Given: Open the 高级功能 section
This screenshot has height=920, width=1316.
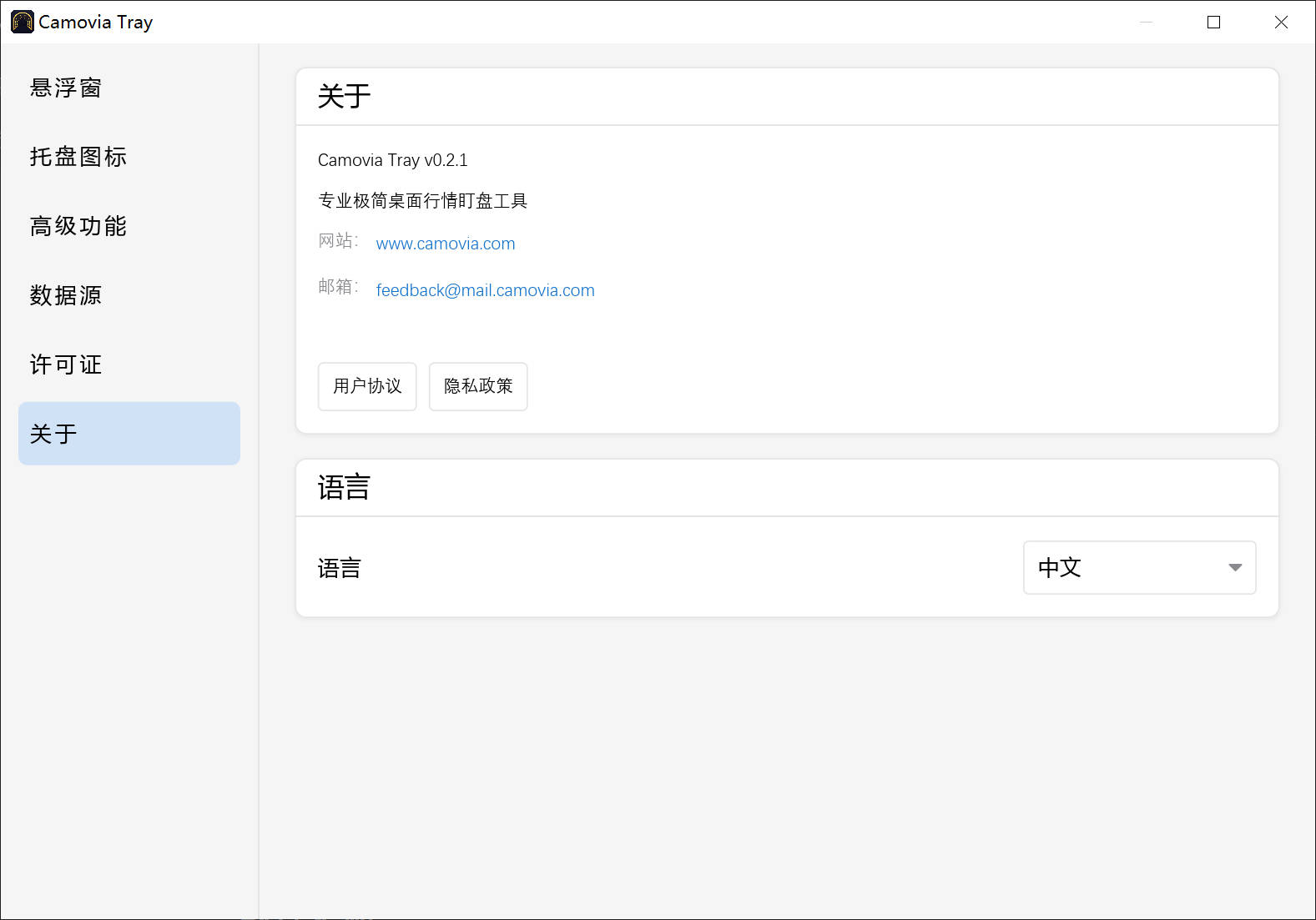Looking at the screenshot, I should click(x=129, y=226).
